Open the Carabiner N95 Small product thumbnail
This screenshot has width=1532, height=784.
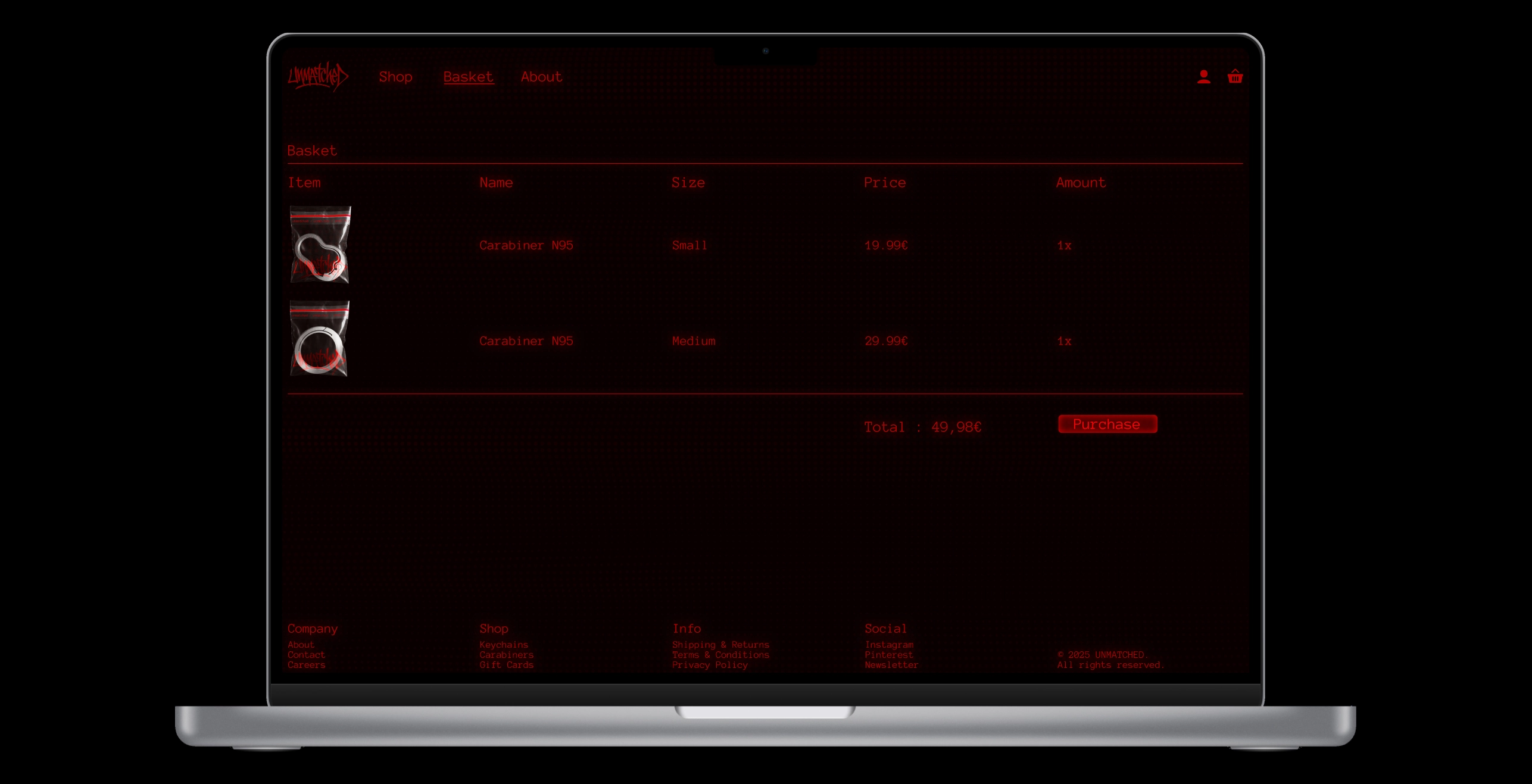(320, 244)
